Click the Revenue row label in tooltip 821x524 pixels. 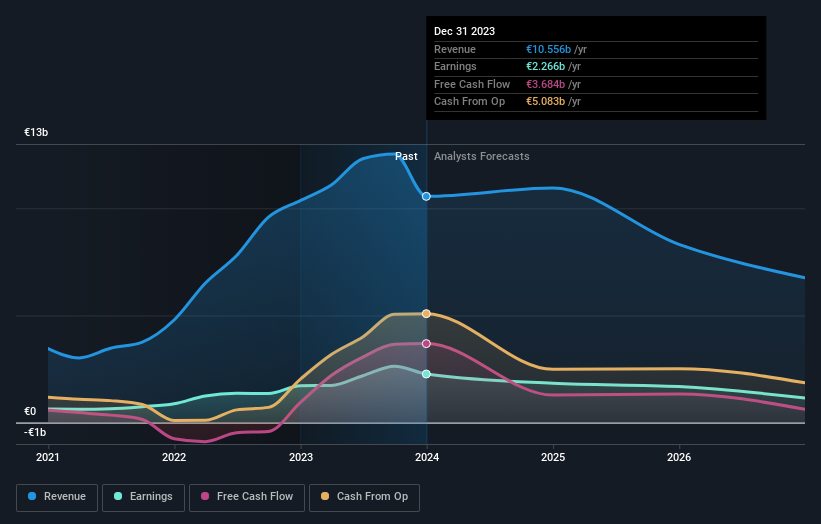[x=455, y=49]
